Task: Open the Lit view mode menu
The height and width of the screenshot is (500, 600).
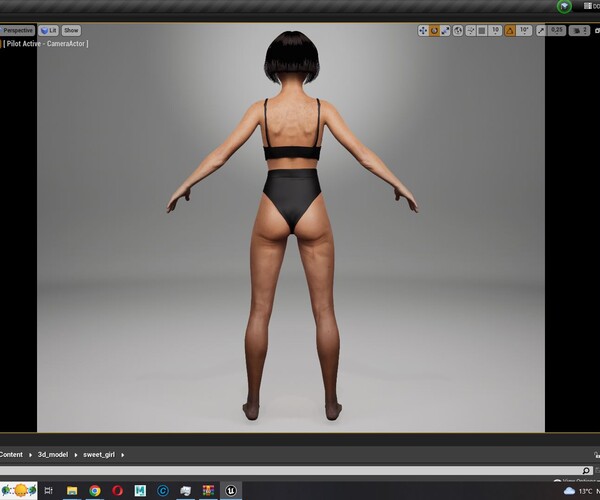Action: pyautogui.click(x=49, y=30)
